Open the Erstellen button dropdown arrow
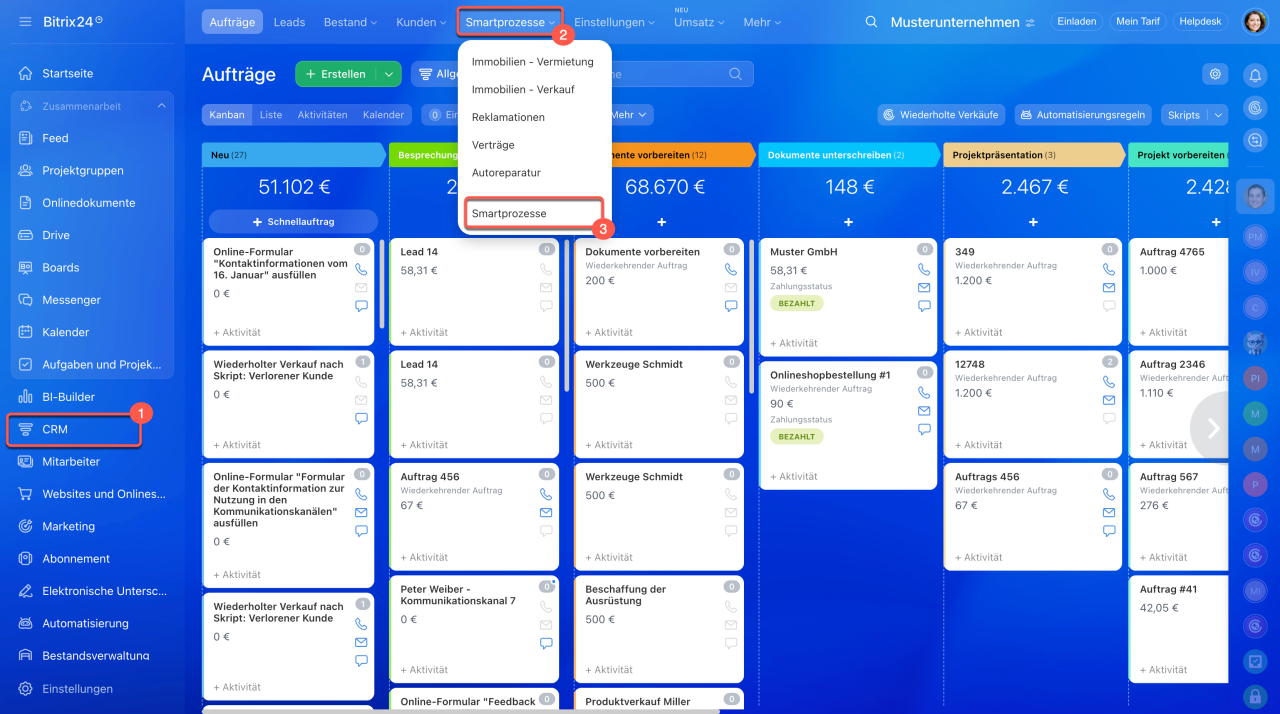The height and width of the screenshot is (714, 1280). click(x=388, y=74)
